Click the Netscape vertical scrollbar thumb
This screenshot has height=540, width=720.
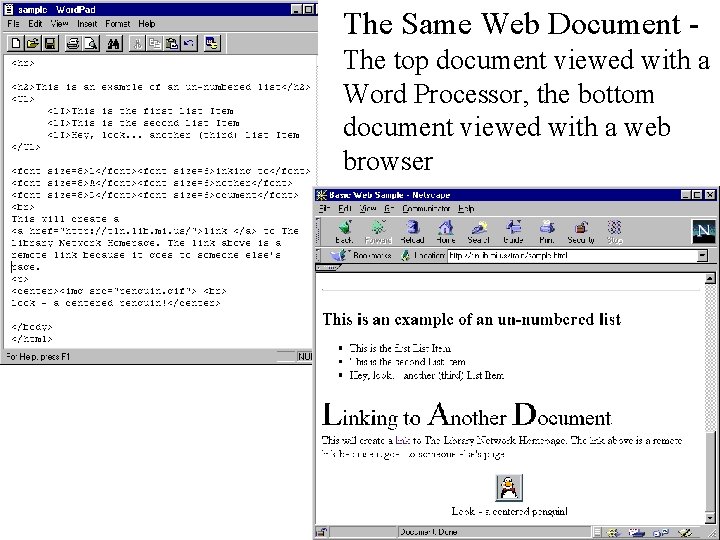(710, 472)
